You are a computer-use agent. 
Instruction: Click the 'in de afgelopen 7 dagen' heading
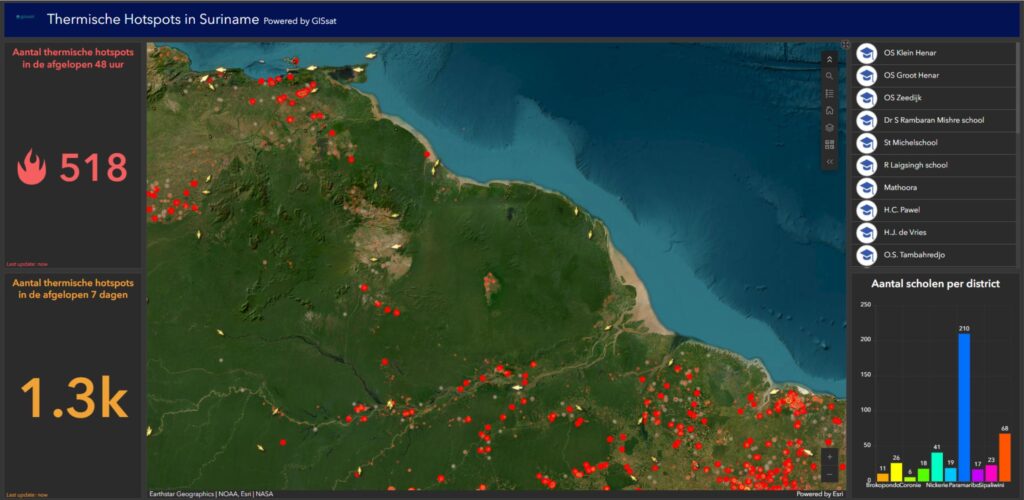click(73, 295)
